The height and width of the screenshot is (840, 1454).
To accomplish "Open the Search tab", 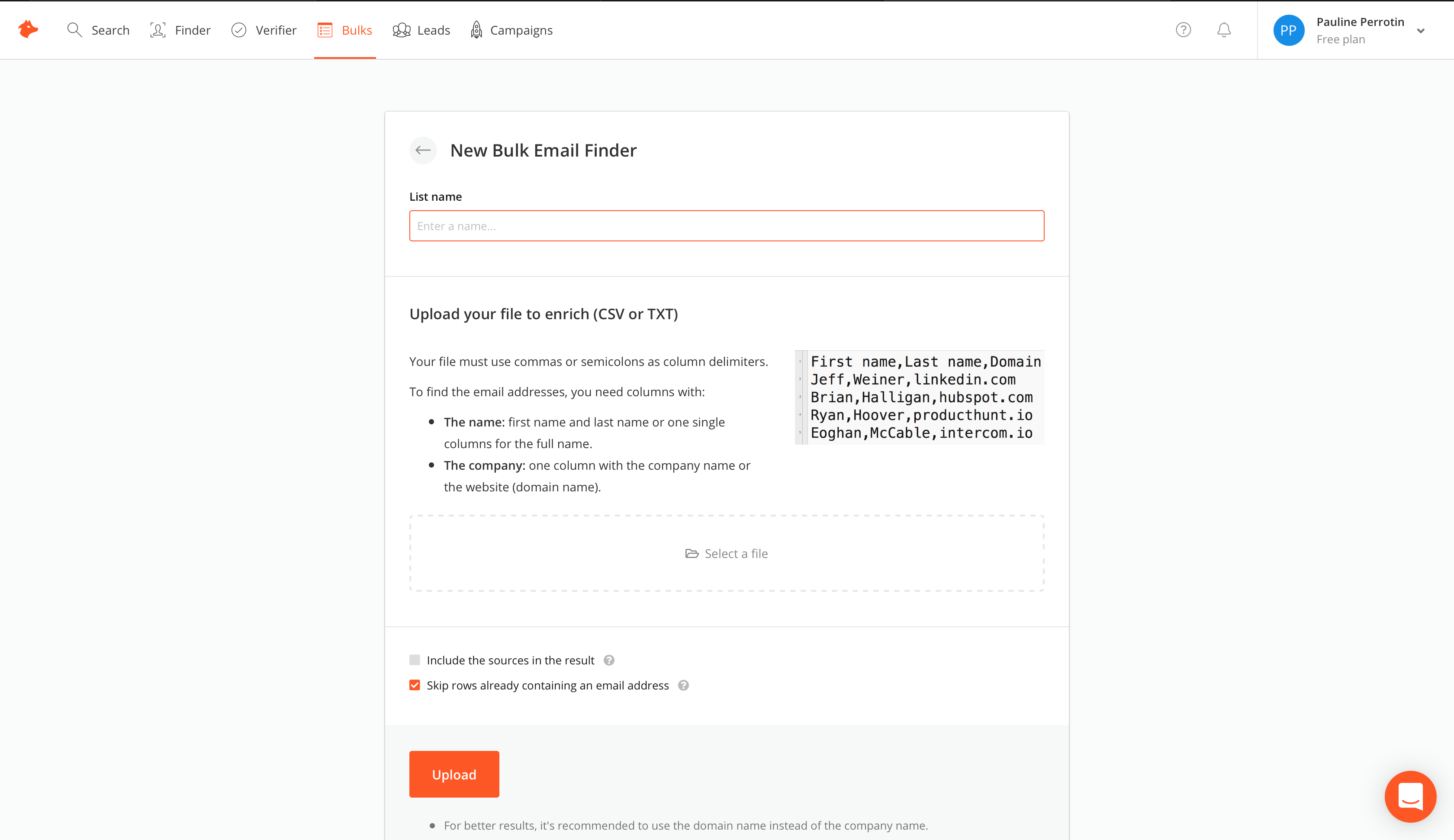I will [98, 30].
